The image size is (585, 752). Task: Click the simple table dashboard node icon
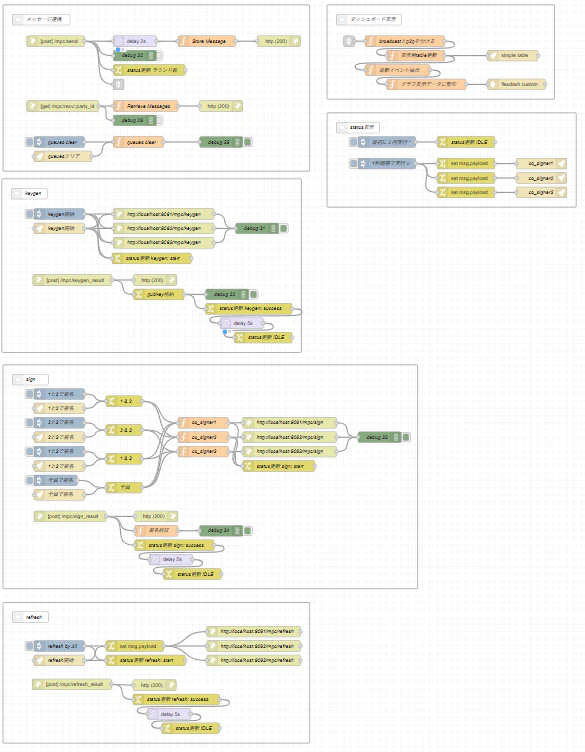tap(492, 56)
